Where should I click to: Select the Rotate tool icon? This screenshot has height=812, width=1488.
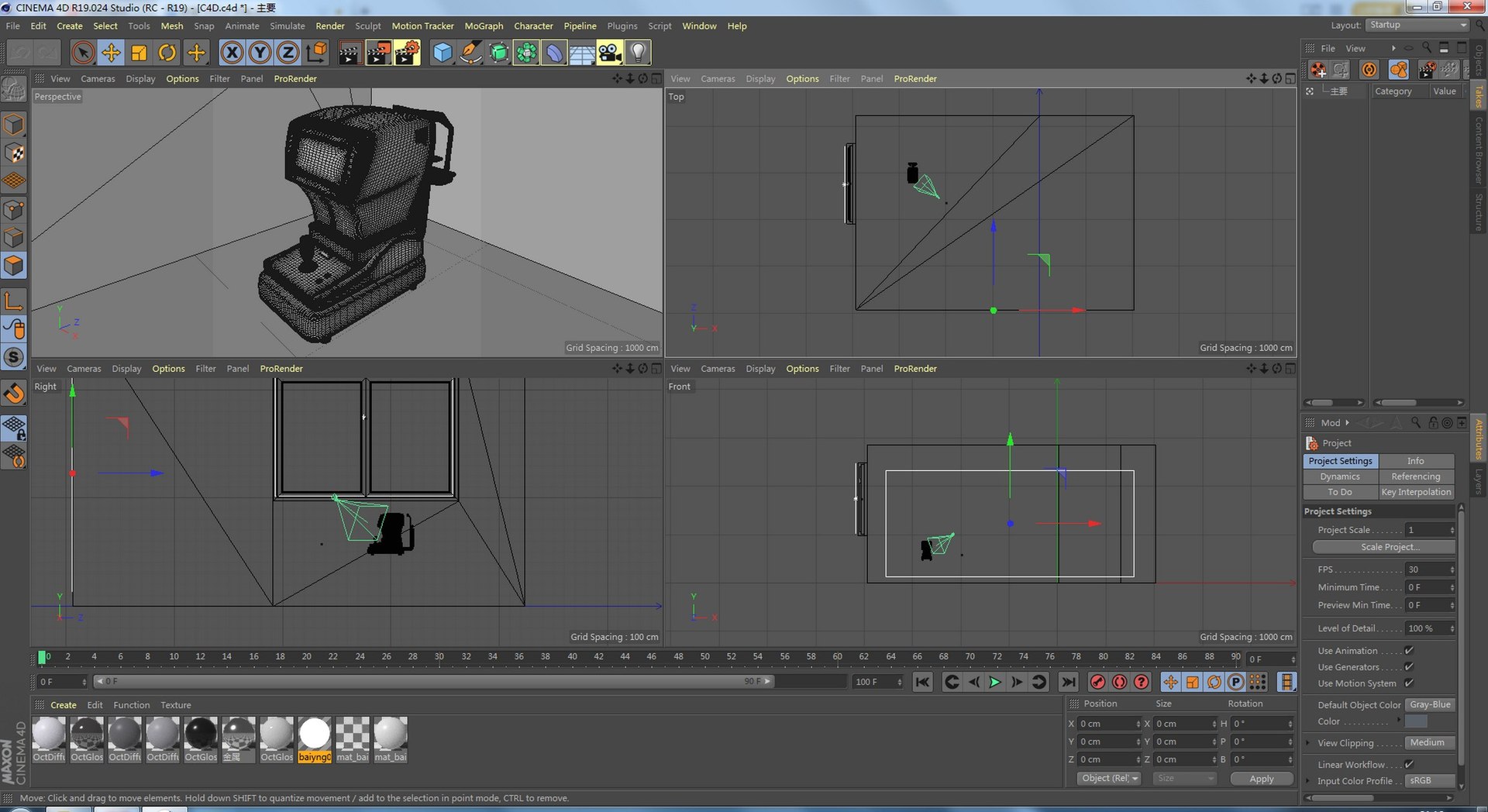tap(167, 53)
